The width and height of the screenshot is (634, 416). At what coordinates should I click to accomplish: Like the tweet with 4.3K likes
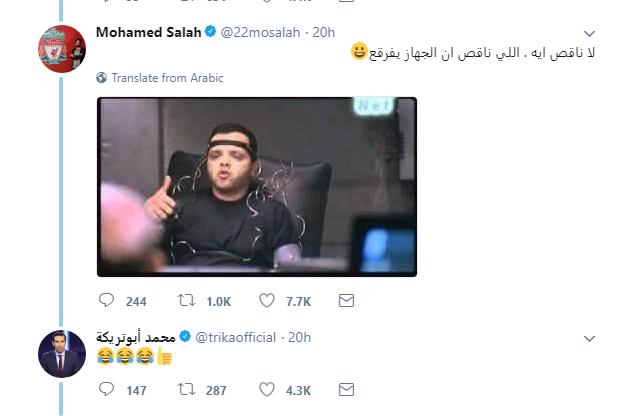tap(267, 389)
